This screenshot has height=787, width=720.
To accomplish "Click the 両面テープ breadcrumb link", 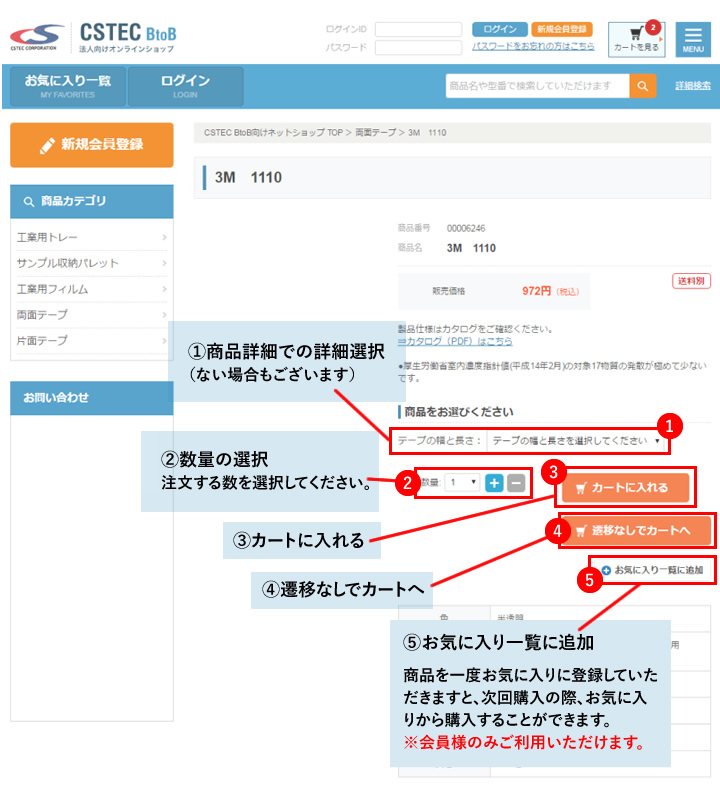I will click(376, 133).
